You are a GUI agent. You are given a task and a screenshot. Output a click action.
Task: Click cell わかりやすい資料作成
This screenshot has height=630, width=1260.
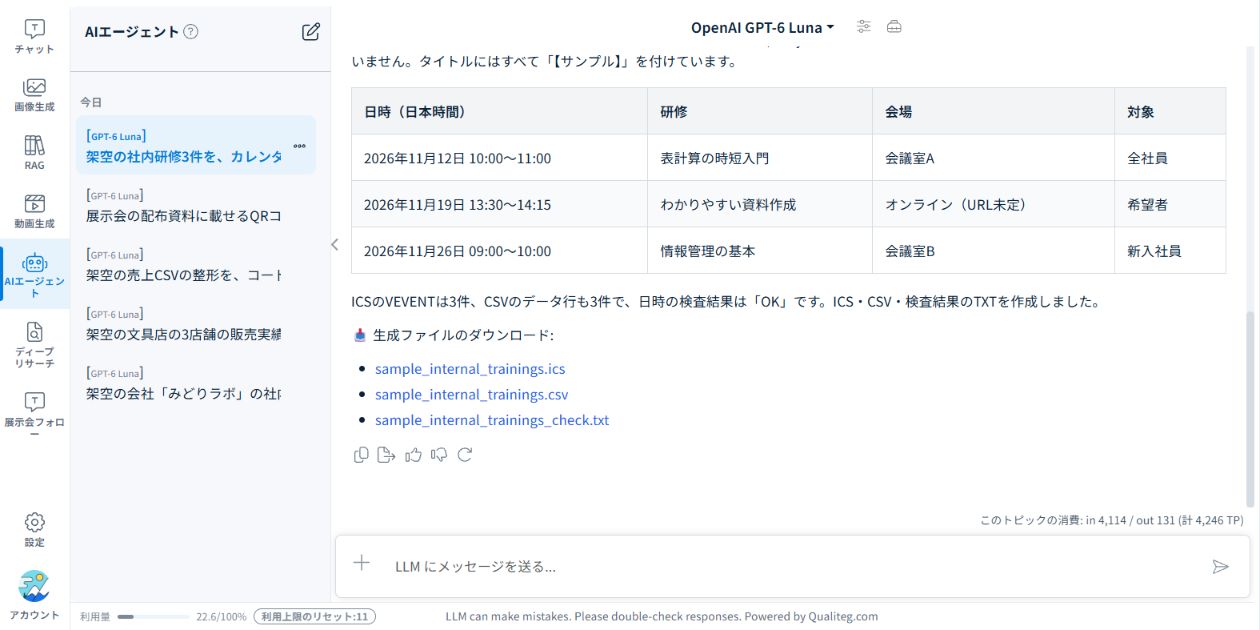point(760,204)
